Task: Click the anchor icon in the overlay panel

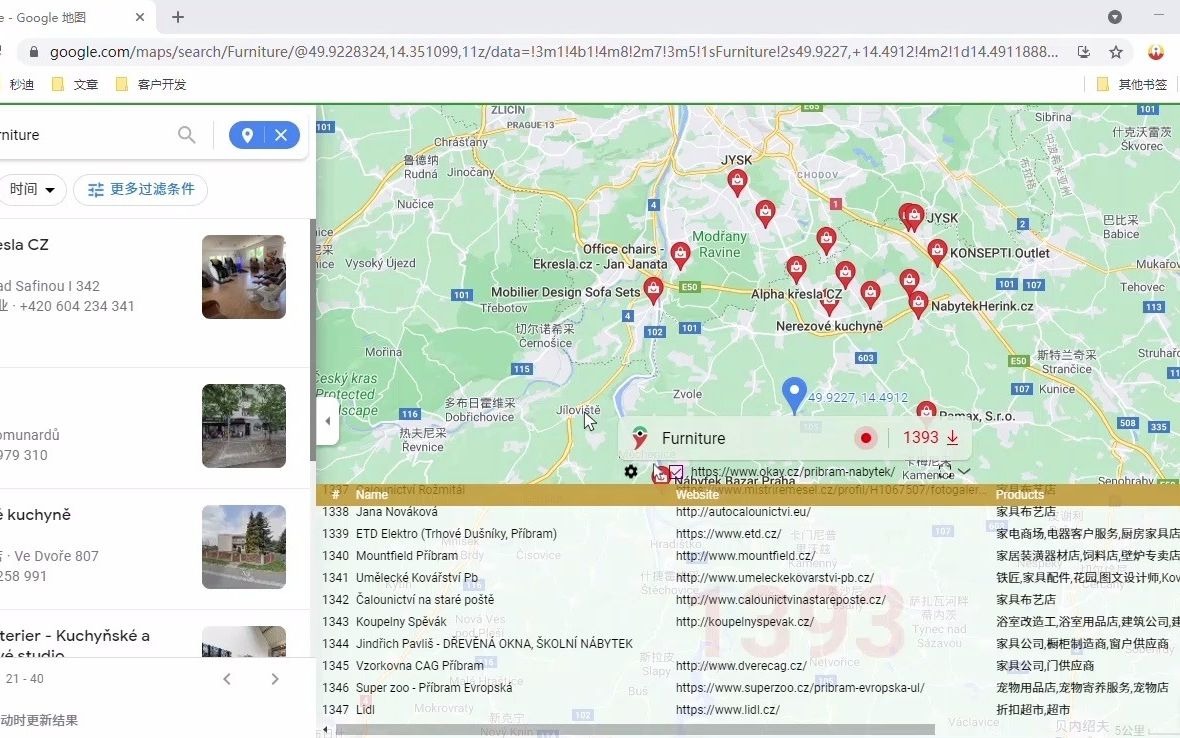Action: click(x=659, y=472)
